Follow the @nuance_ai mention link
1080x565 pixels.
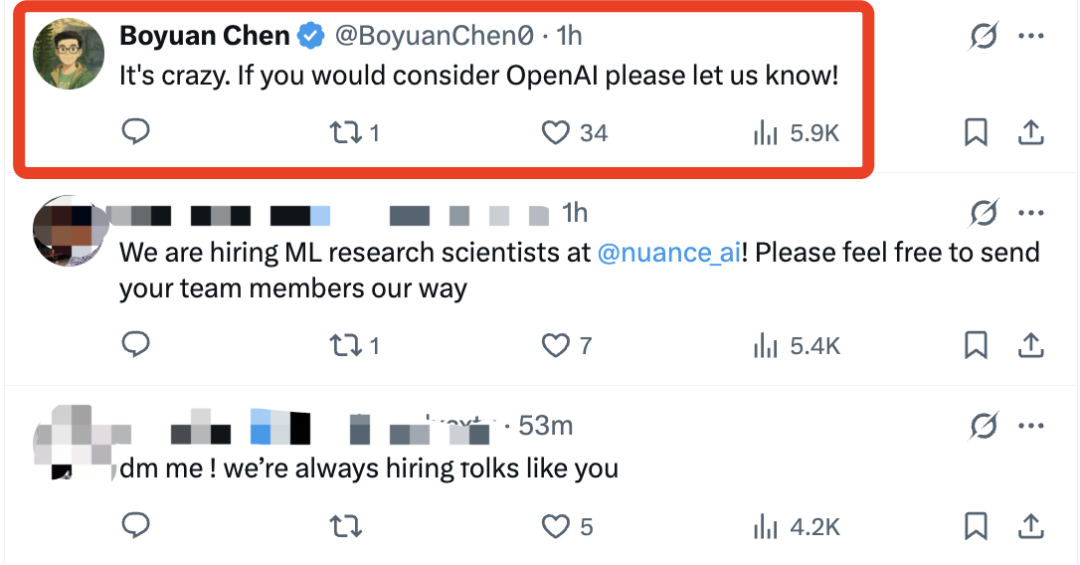(x=668, y=252)
